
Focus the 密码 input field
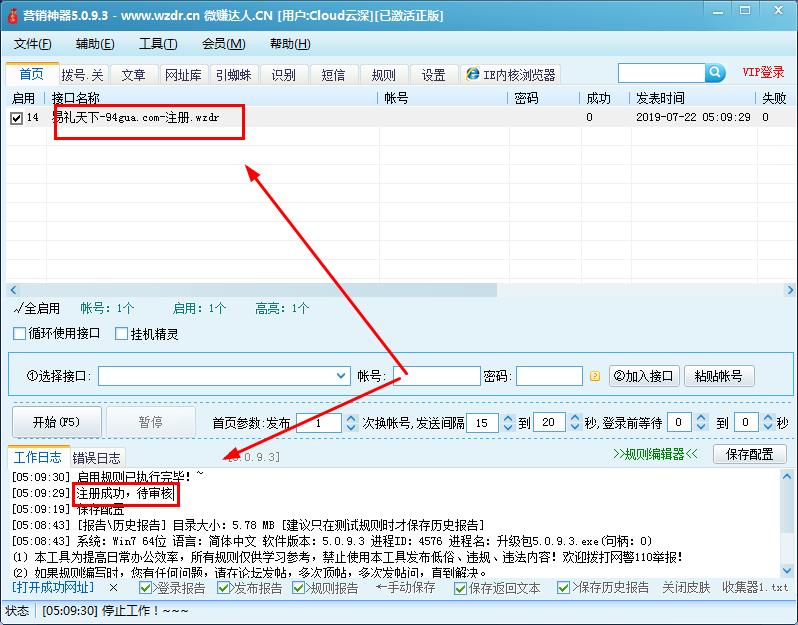click(549, 376)
